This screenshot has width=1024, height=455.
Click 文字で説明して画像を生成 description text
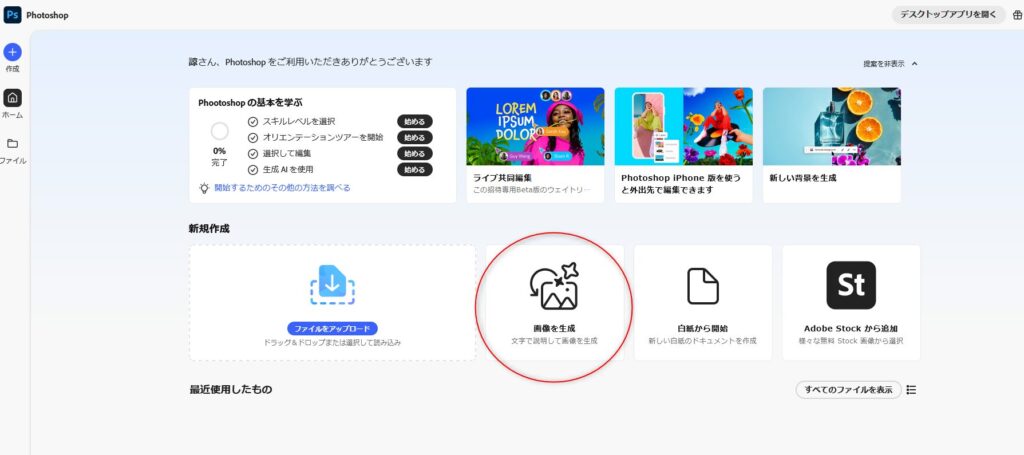pyautogui.click(x=554, y=341)
